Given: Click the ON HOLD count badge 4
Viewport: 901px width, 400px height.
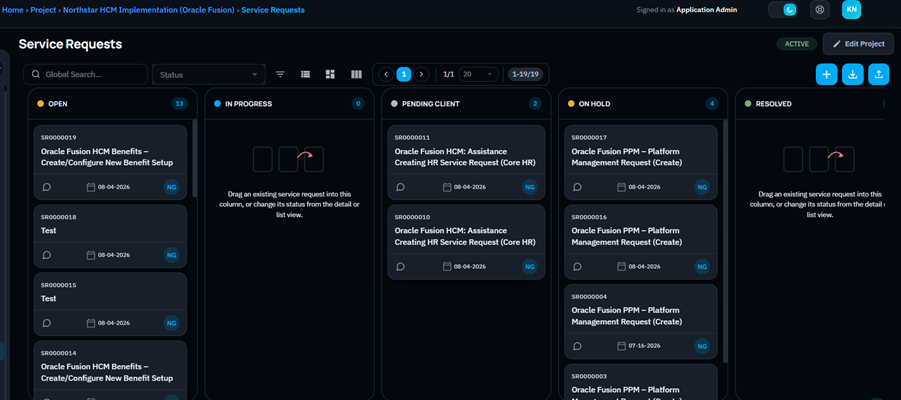Looking at the screenshot, I should [713, 104].
